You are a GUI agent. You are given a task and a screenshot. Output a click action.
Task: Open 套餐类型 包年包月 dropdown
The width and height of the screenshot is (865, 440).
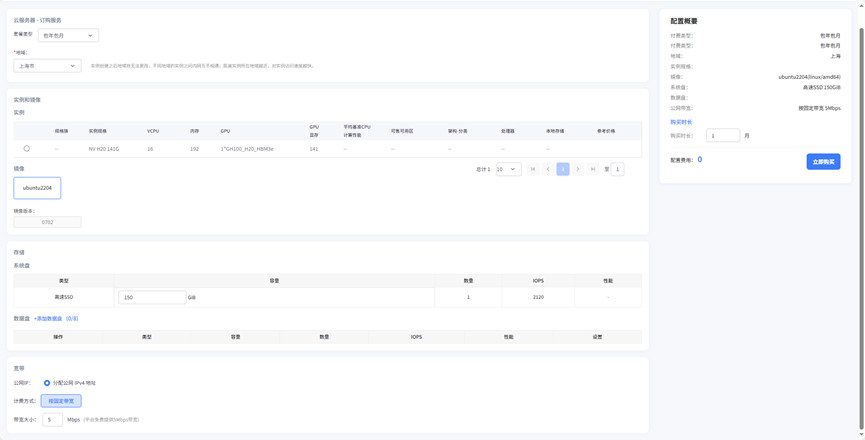tap(68, 35)
